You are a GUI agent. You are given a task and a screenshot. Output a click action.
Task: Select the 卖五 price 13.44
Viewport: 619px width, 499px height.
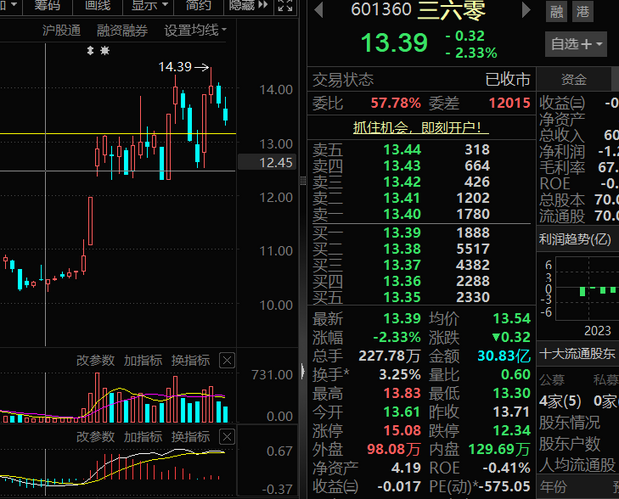402,150
